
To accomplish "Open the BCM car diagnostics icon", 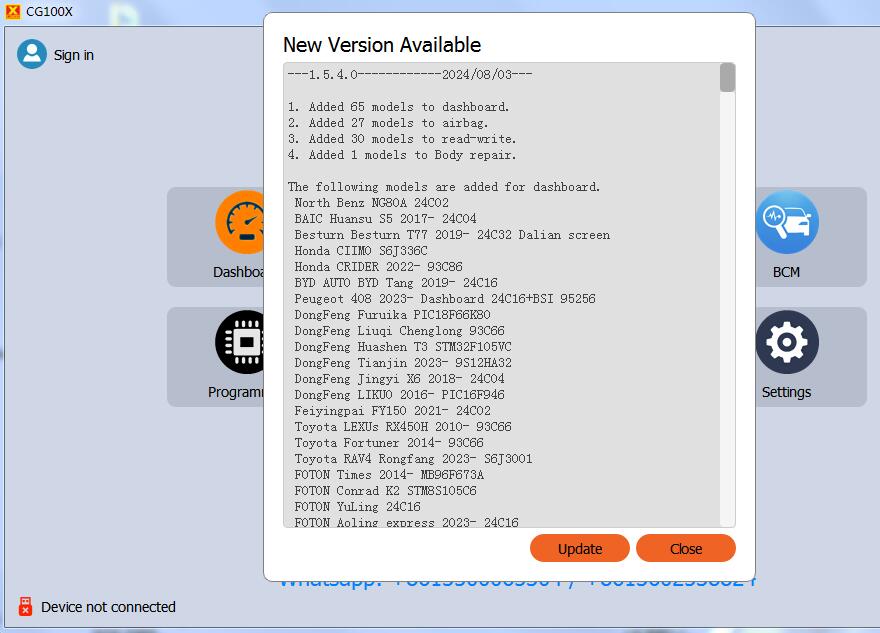I will [x=787, y=222].
